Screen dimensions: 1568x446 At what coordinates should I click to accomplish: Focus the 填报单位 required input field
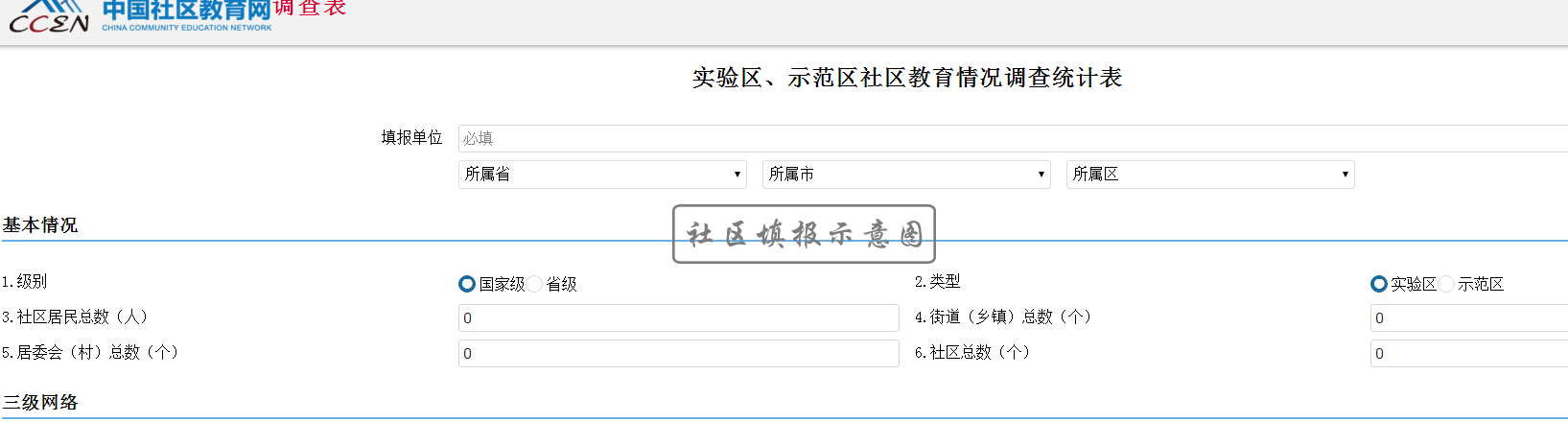click(x=1013, y=138)
